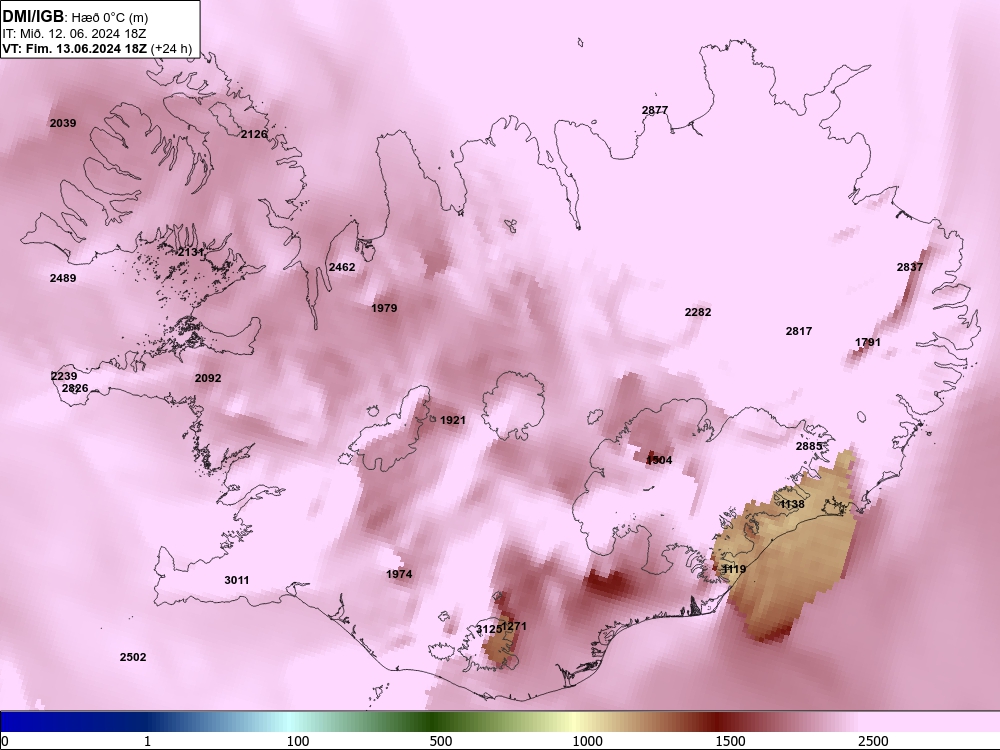
Task: Click the 2877 height value
Action: click(x=655, y=110)
